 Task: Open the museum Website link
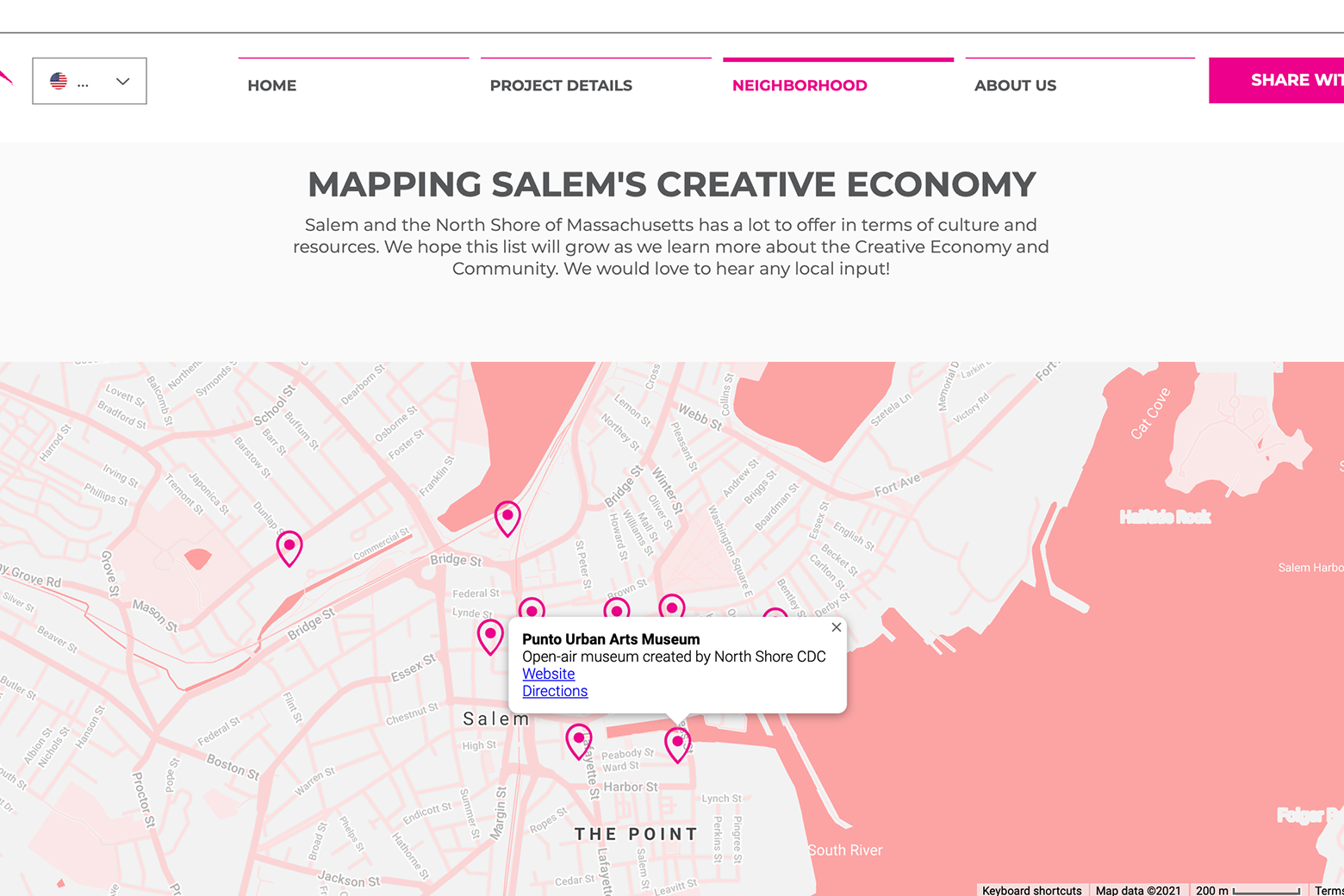tap(548, 674)
